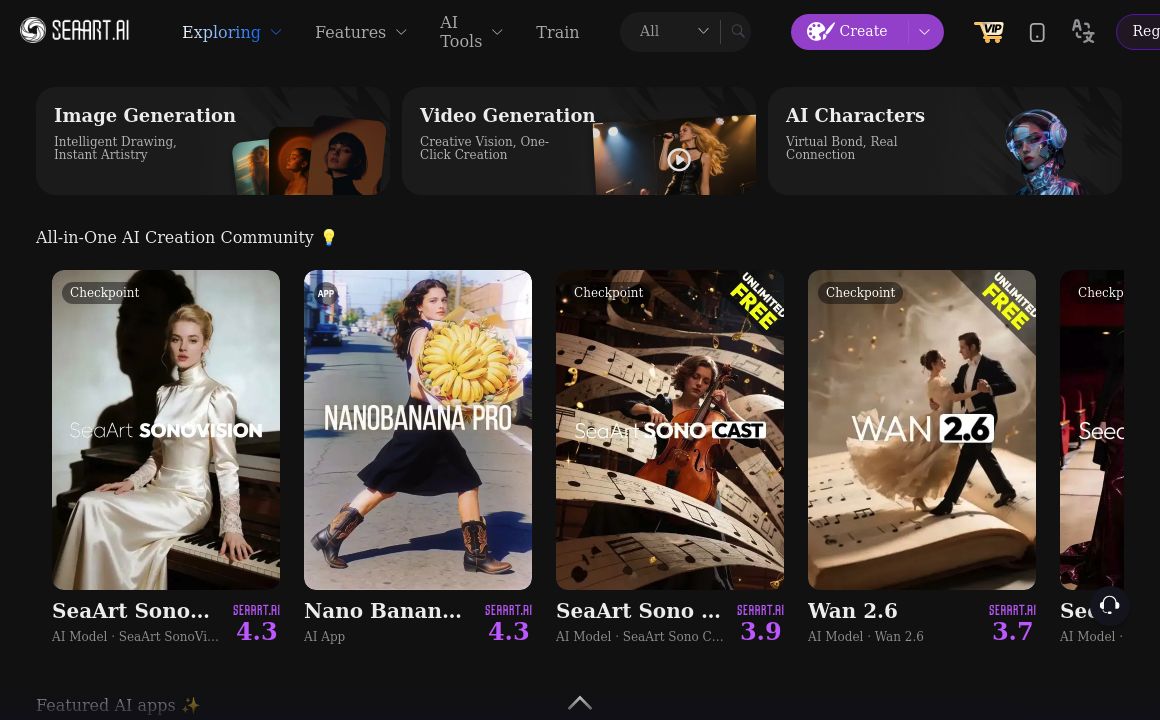Open the SeaArt SonoVision model card
The width and height of the screenshot is (1160, 720).
(166, 430)
